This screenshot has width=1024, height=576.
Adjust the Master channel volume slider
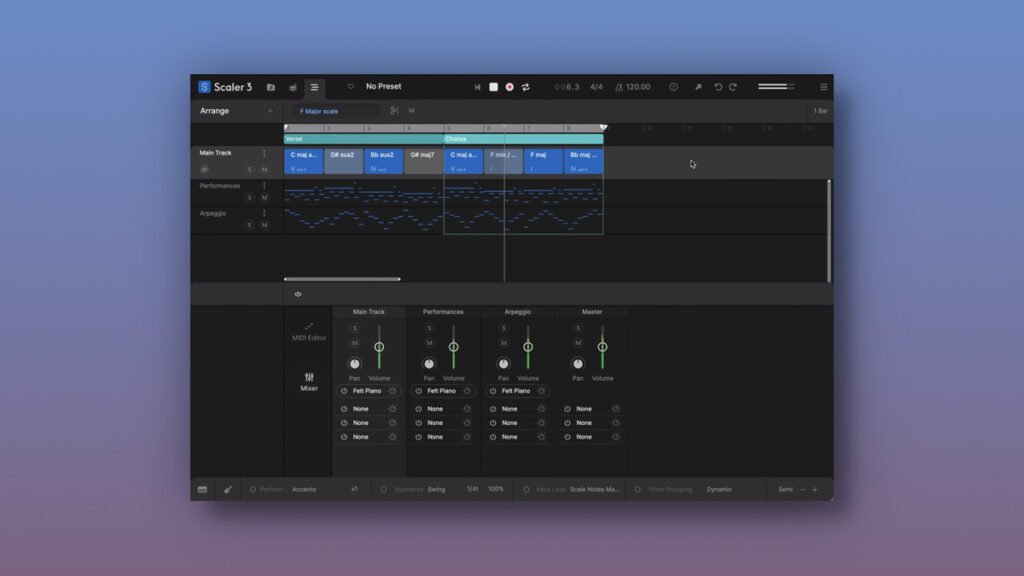(x=601, y=346)
